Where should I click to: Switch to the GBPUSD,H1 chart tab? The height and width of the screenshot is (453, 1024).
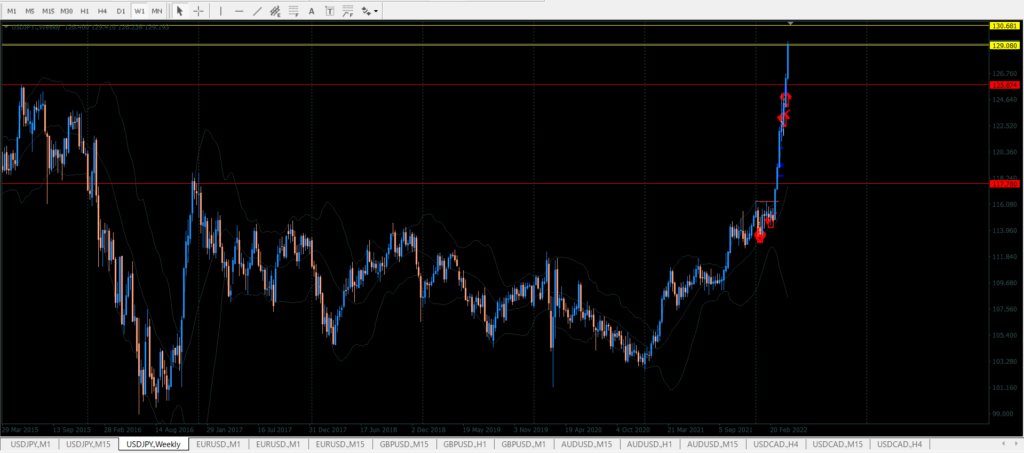coord(467,443)
